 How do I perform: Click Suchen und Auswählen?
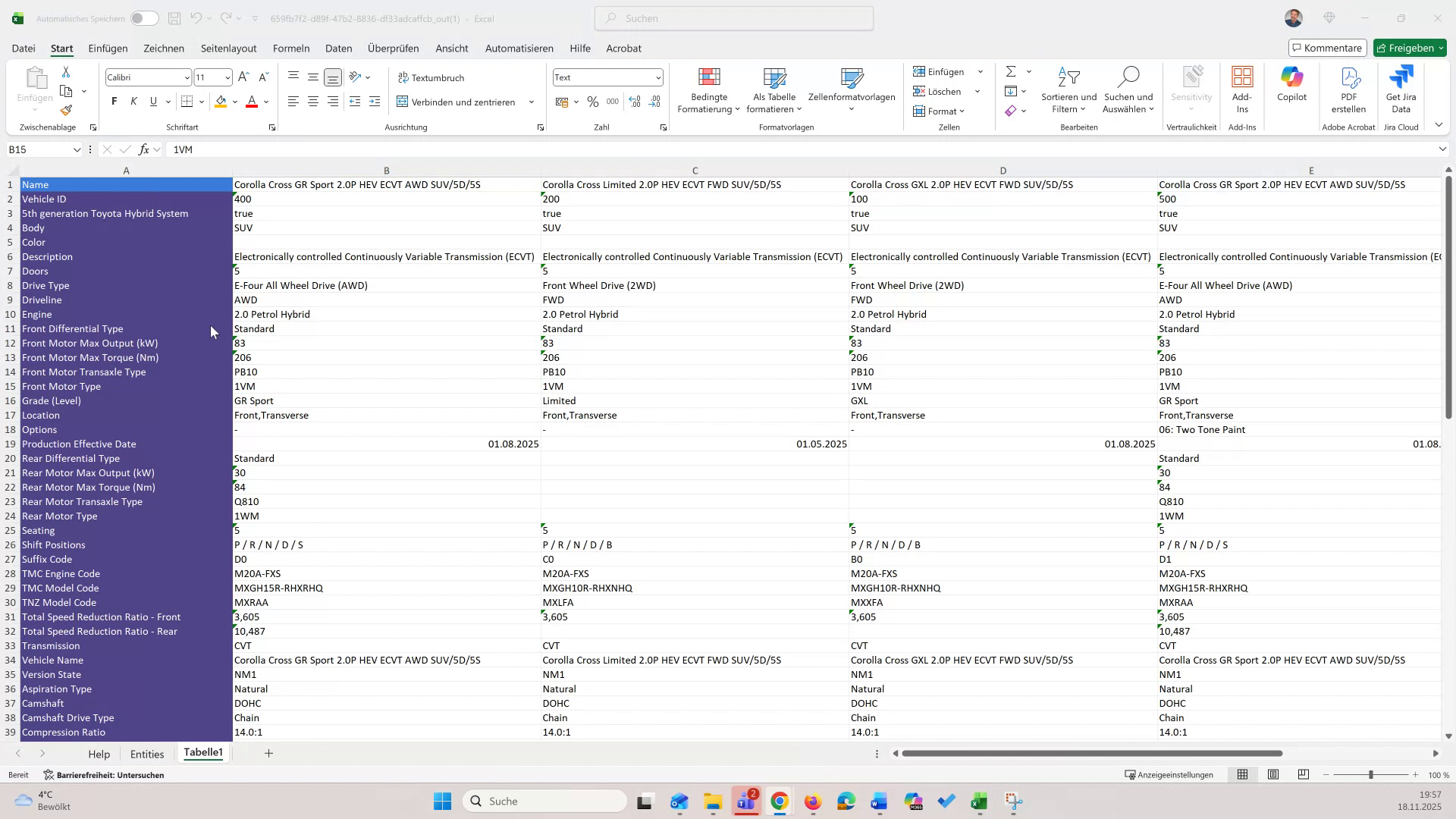click(1128, 89)
